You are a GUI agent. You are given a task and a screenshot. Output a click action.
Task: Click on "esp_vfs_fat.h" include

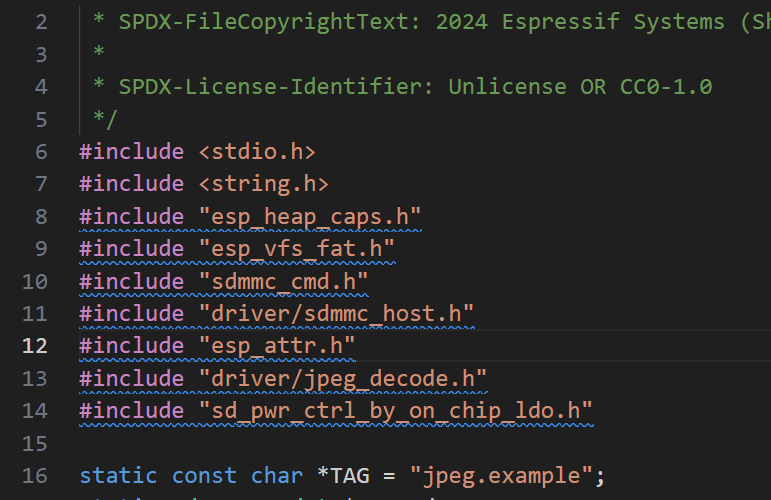[297, 249]
